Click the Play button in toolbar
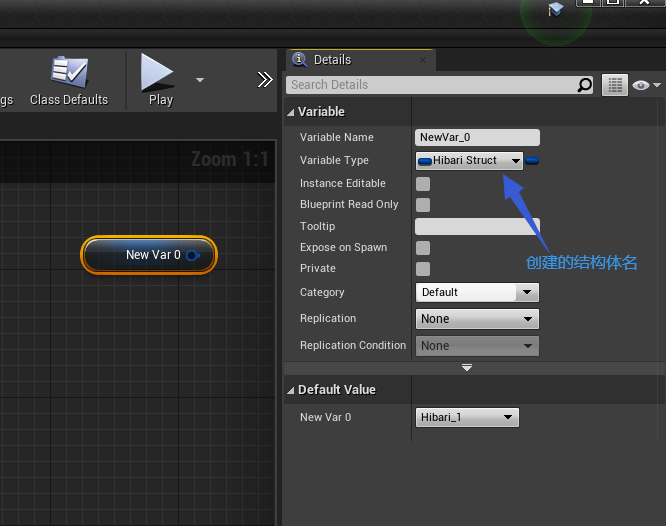This screenshot has height=526, width=666. click(x=159, y=80)
